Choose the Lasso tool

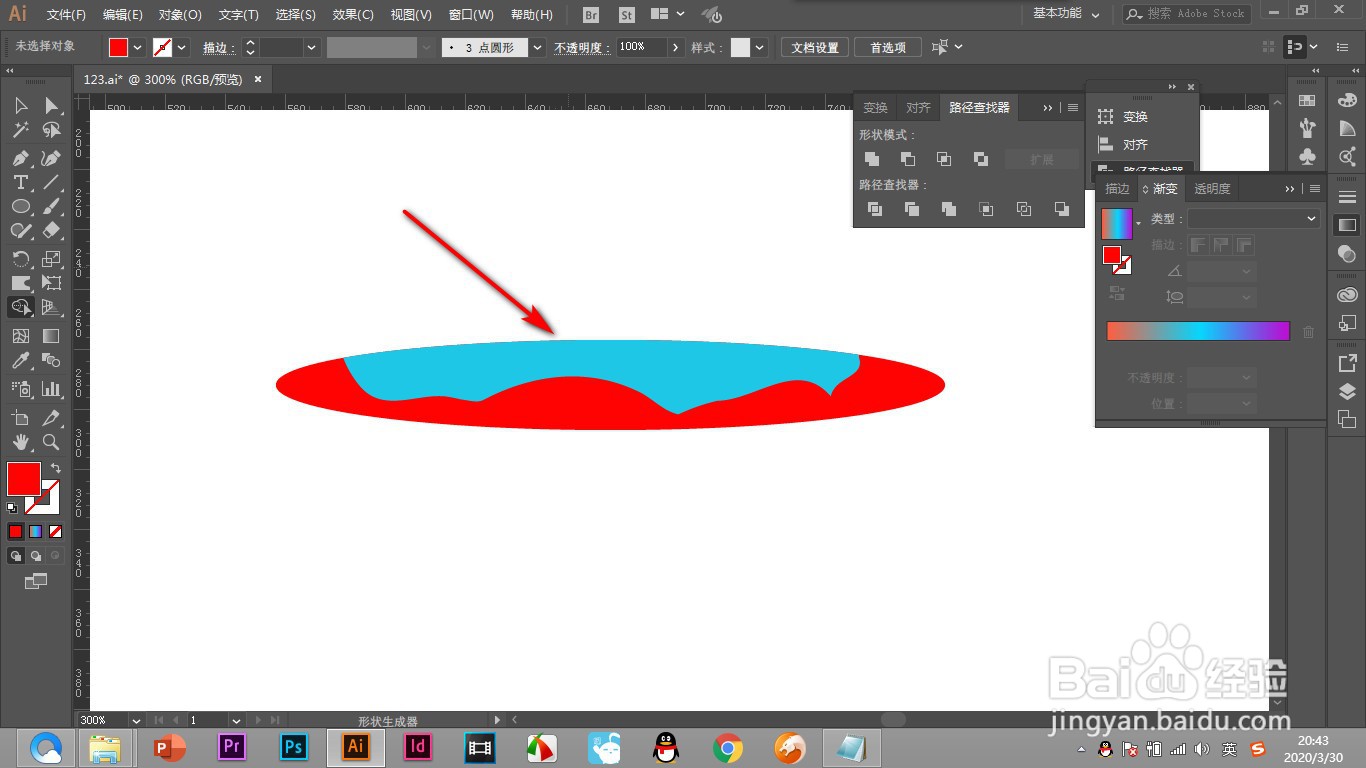(51, 130)
